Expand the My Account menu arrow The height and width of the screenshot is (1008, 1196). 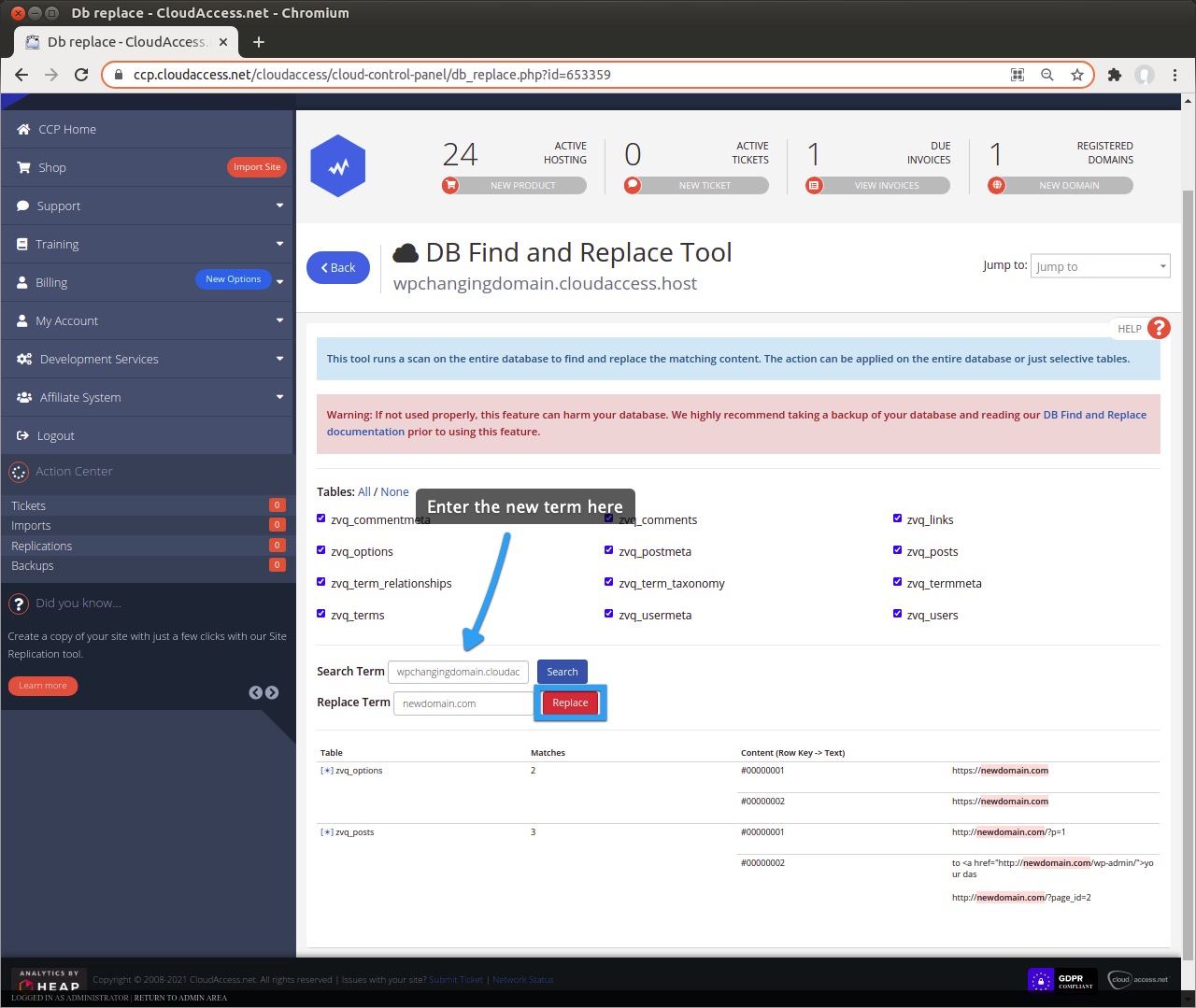[279, 320]
